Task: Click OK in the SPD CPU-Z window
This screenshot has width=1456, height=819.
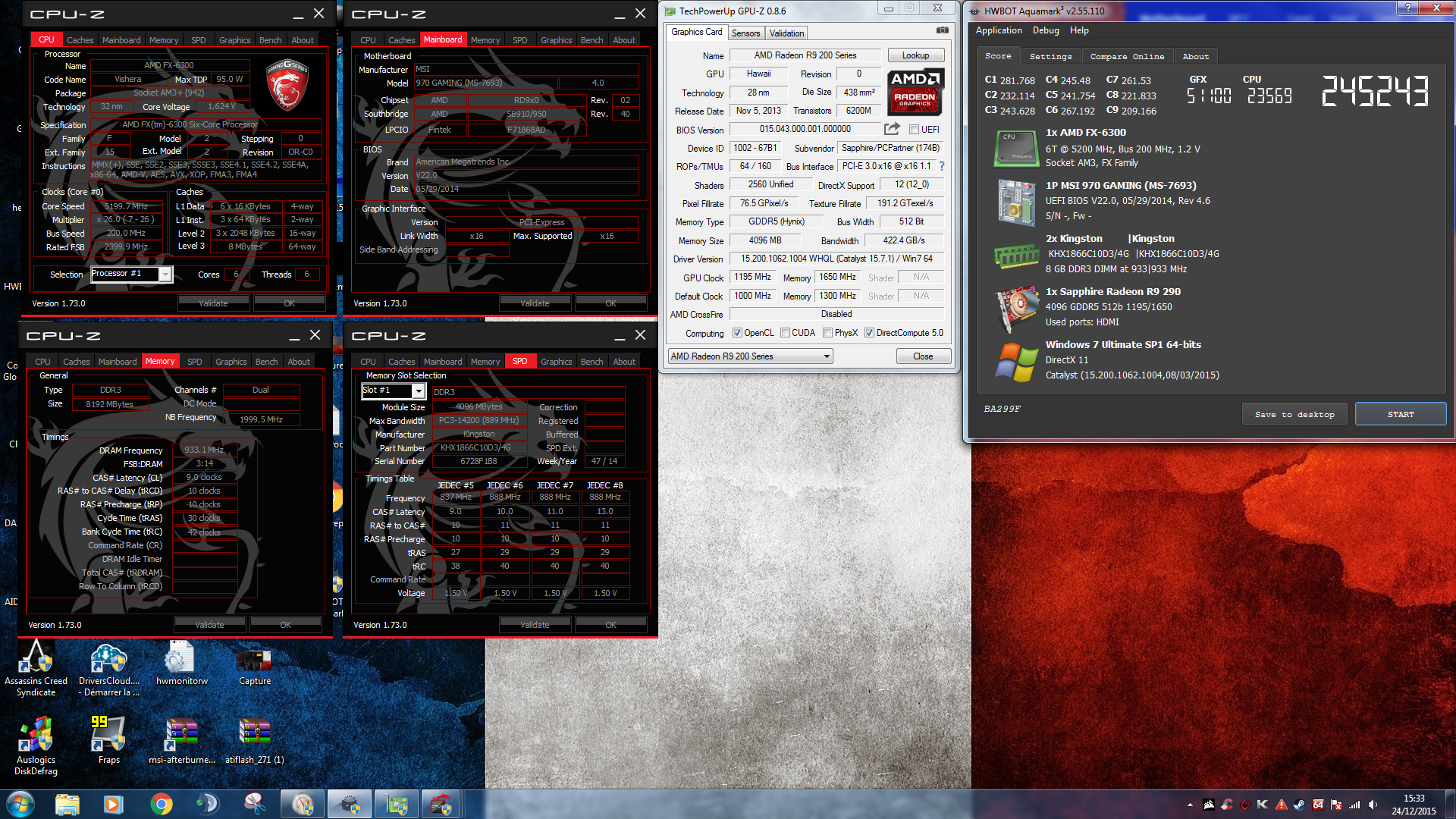Action: coord(610,625)
